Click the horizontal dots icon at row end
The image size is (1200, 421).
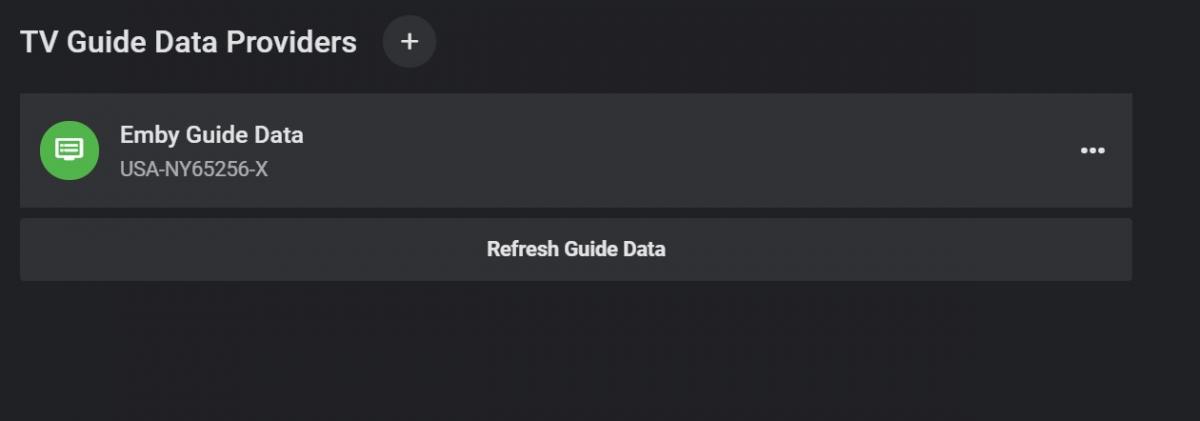1092,150
